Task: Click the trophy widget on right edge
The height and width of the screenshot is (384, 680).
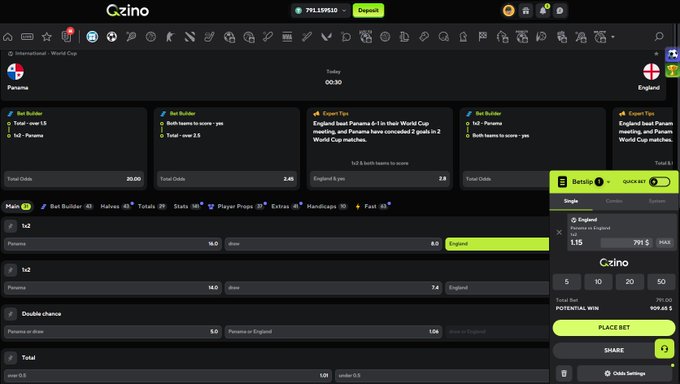Action: point(673,70)
